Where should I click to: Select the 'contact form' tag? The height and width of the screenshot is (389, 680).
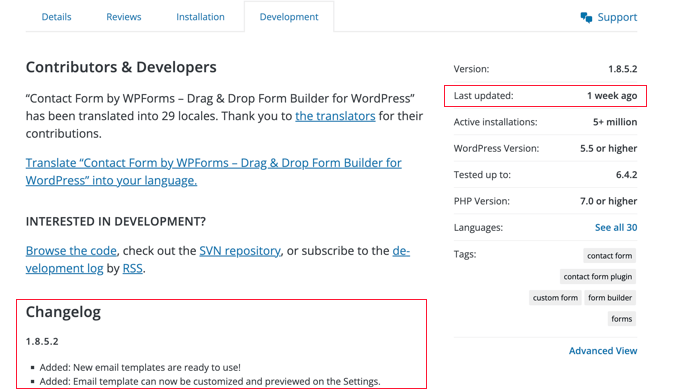tap(609, 256)
